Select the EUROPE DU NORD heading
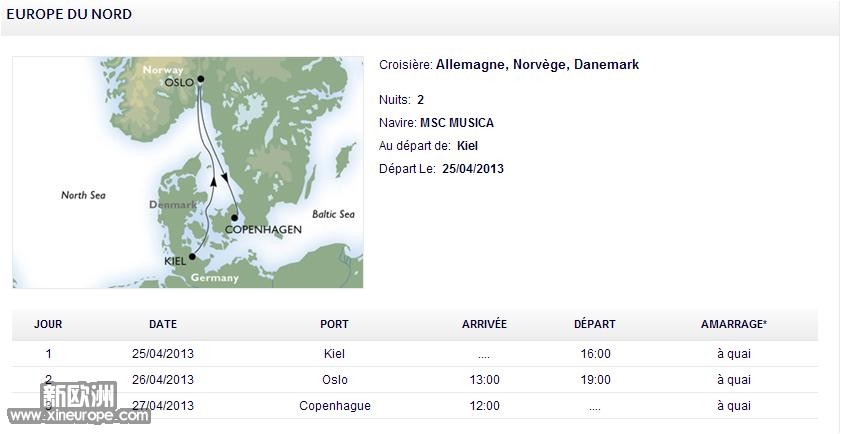 69,14
